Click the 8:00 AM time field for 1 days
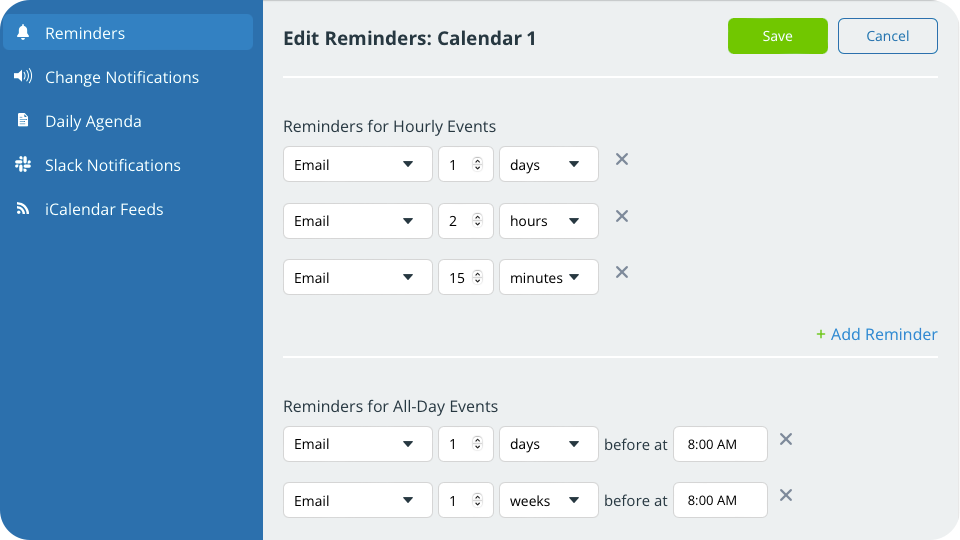Screen dimensions: 960x540 tap(720, 444)
